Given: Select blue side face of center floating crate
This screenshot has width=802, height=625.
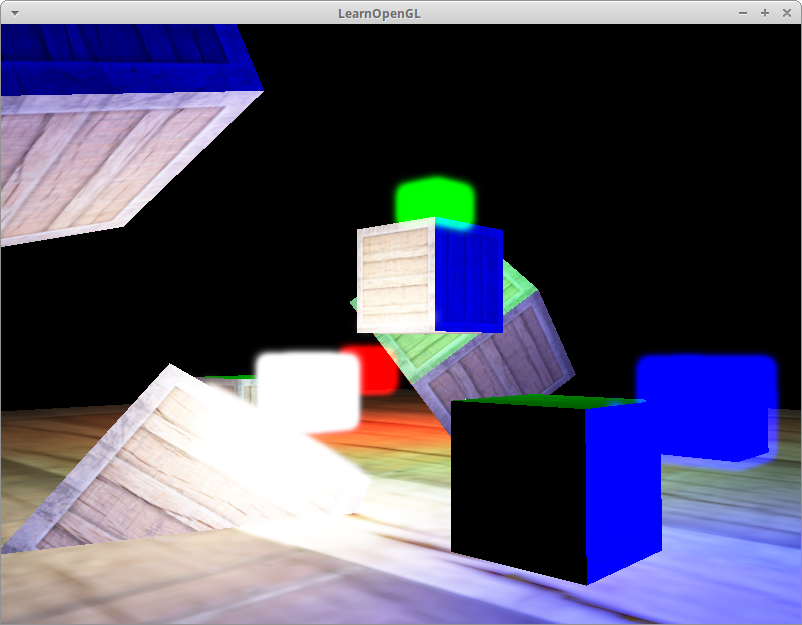Looking at the screenshot, I should coord(468,280).
